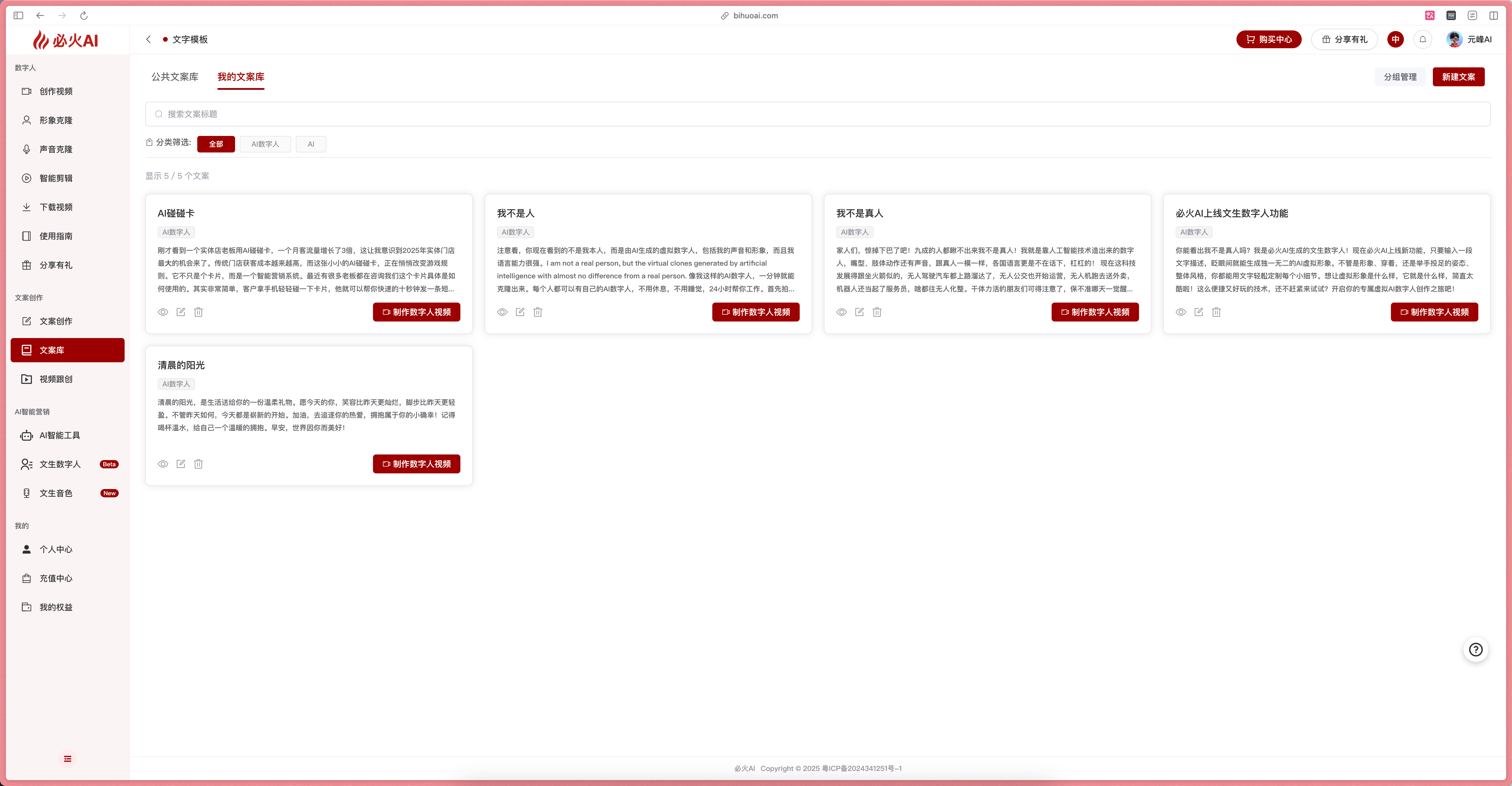Select 文案库 in the sidebar

[68, 350]
